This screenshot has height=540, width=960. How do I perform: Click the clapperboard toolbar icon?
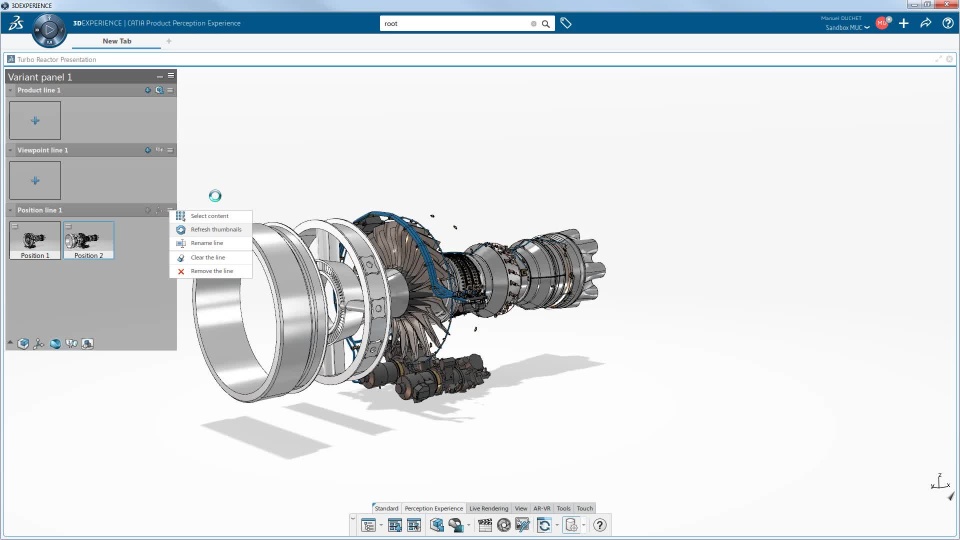click(x=485, y=525)
